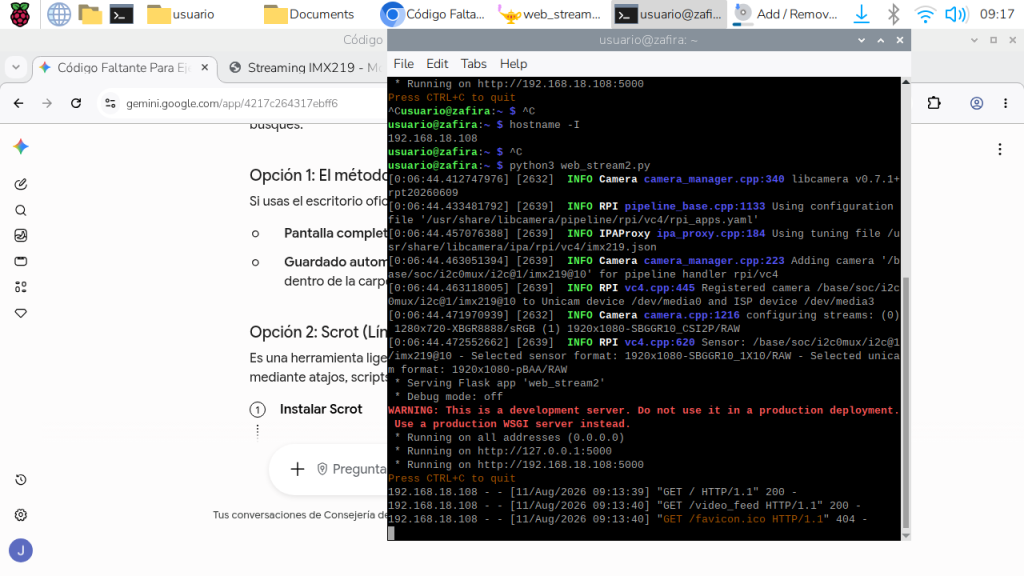Click the Gemini sparkle logo

(21, 146)
